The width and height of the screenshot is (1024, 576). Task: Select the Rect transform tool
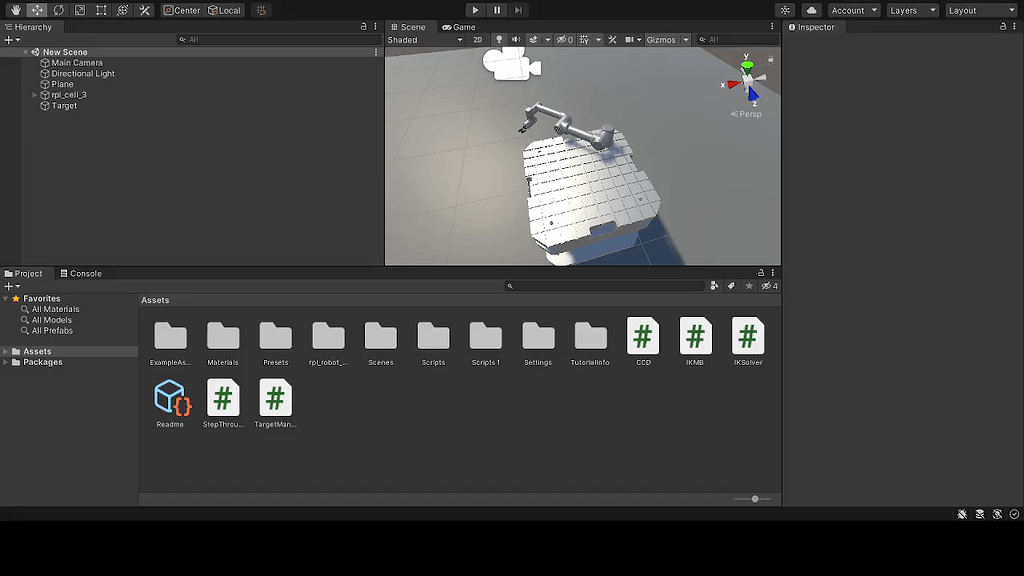[100, 10]
